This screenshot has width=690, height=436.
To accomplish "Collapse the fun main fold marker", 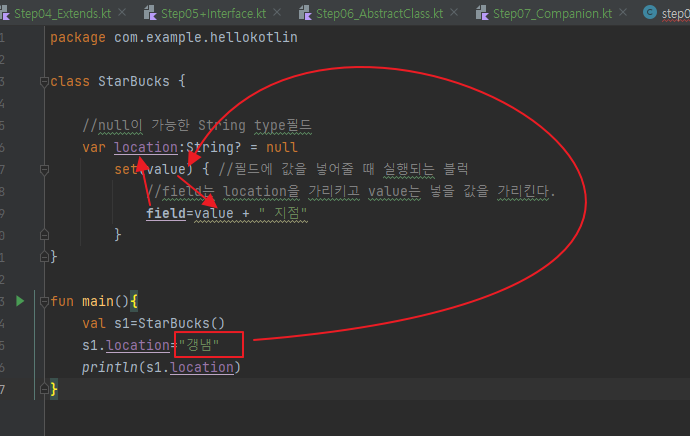I will 44,301.
